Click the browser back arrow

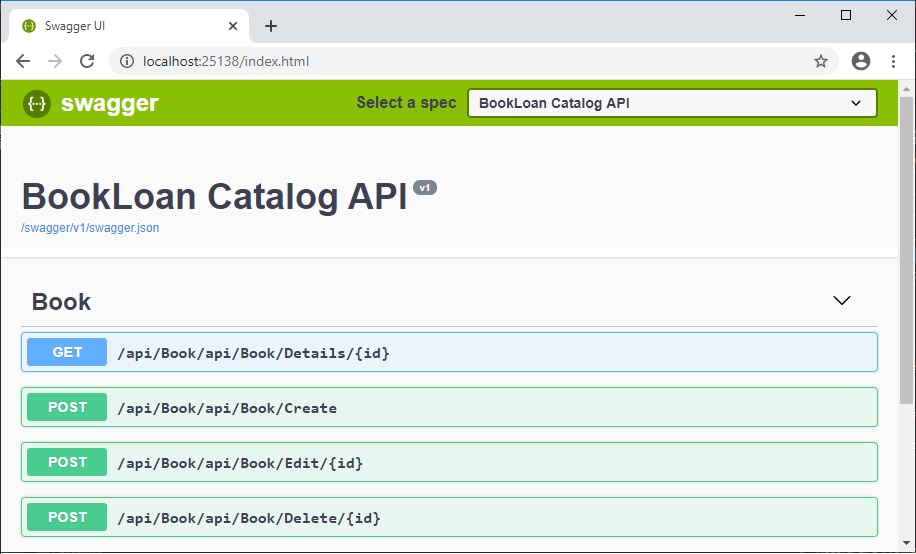[23, 61]
